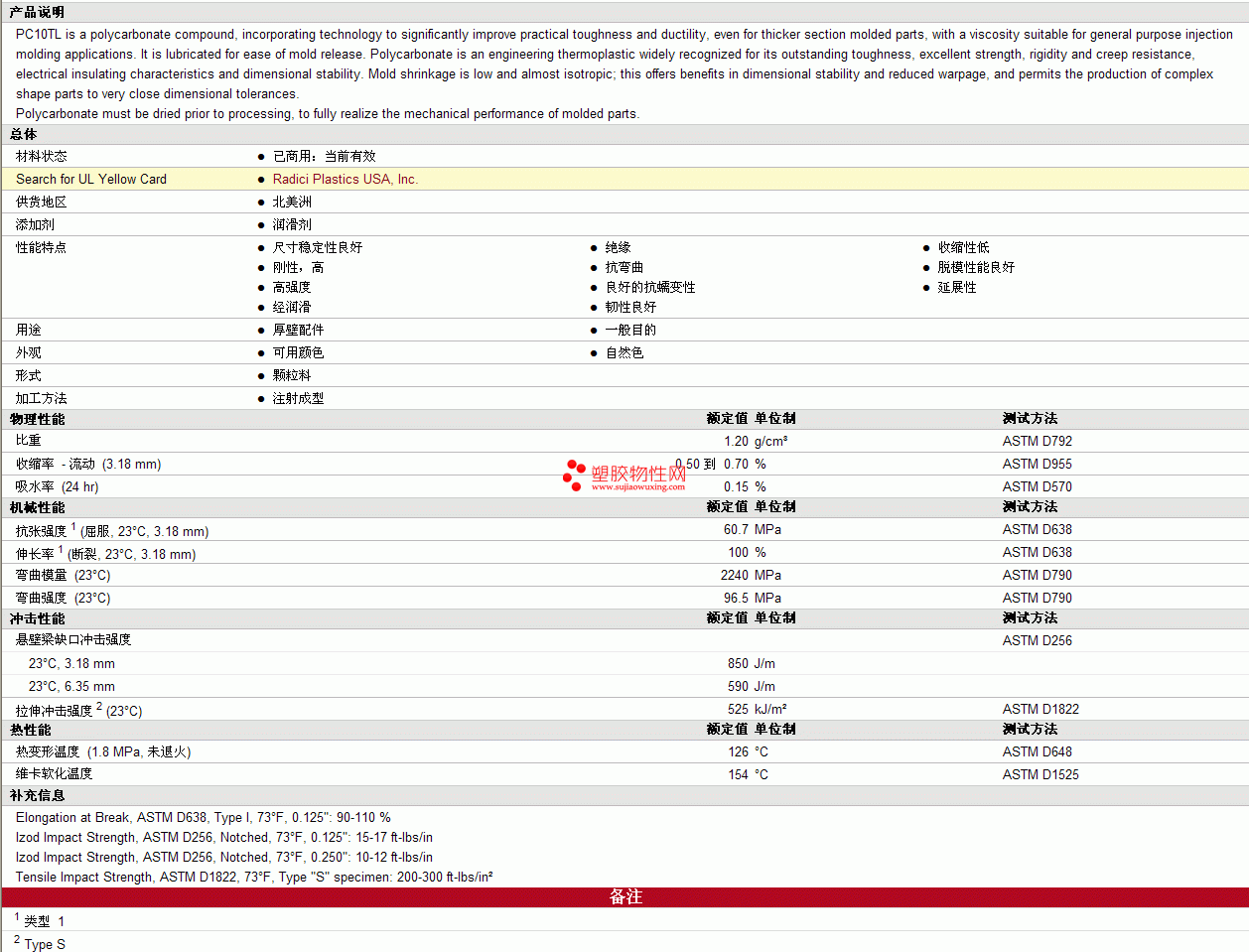1249x952 pixels.
Task: Select the specific gravity value 1.20
Action: (x=736, y=441)
